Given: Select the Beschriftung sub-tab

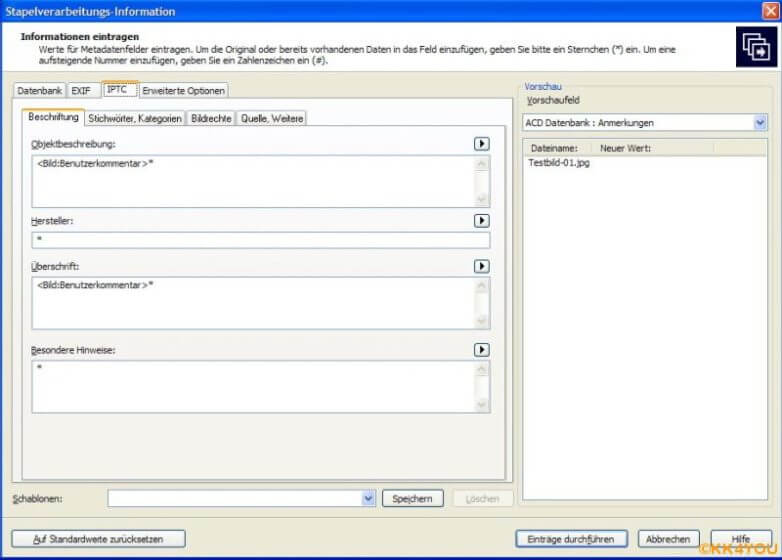Looking at the screenshot, I should tap(53, 117).
